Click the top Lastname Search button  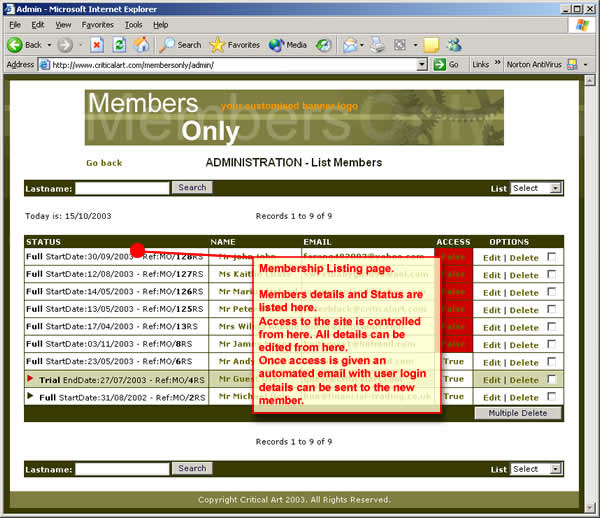pos(192,187)
